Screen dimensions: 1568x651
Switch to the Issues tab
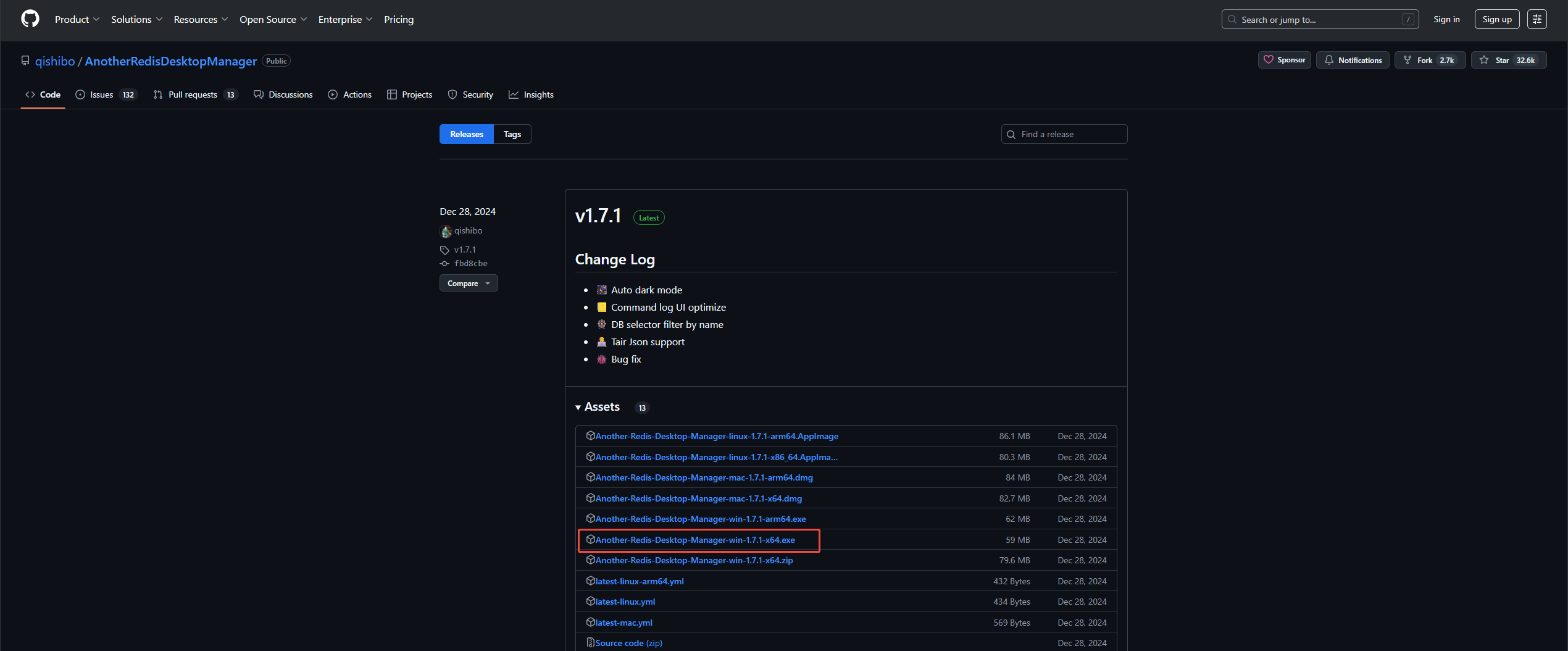[x=101, y=94]
